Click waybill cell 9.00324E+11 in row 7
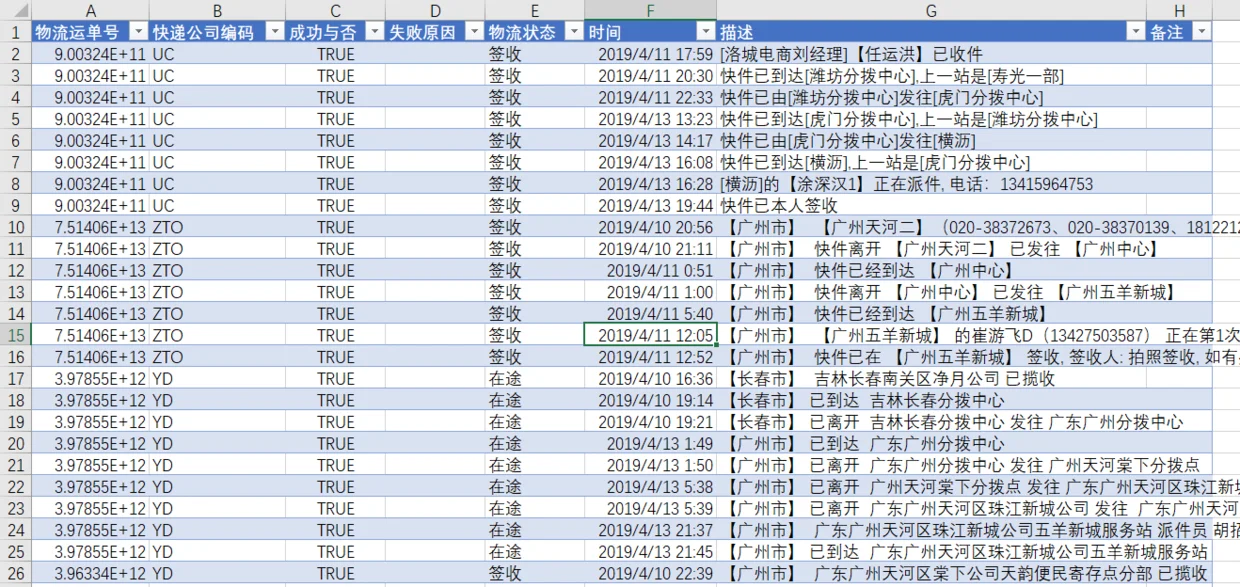Viewport: 1240px width, 587px height. pyautogui.click(x=91, y=162)
